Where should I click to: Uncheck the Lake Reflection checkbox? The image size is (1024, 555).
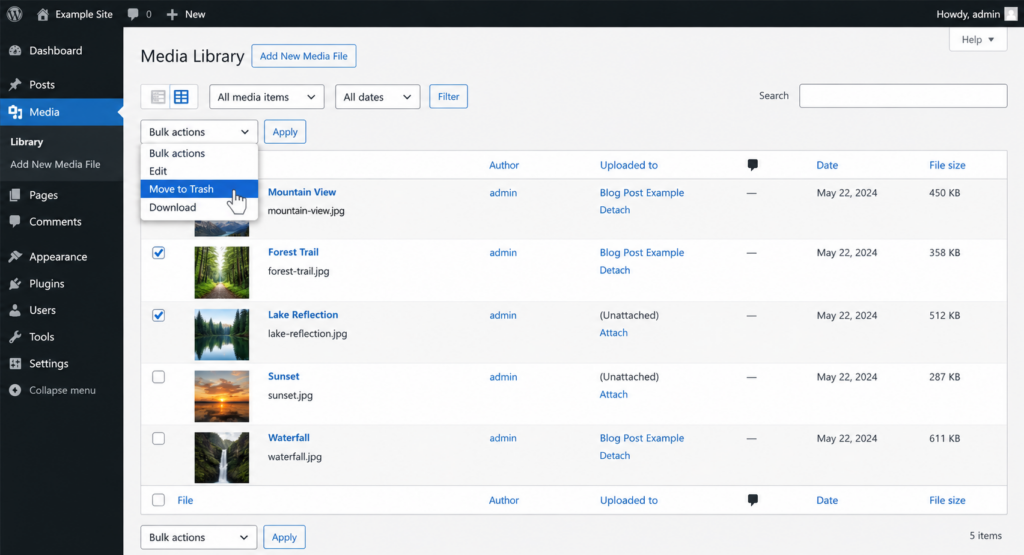(158, 315)
